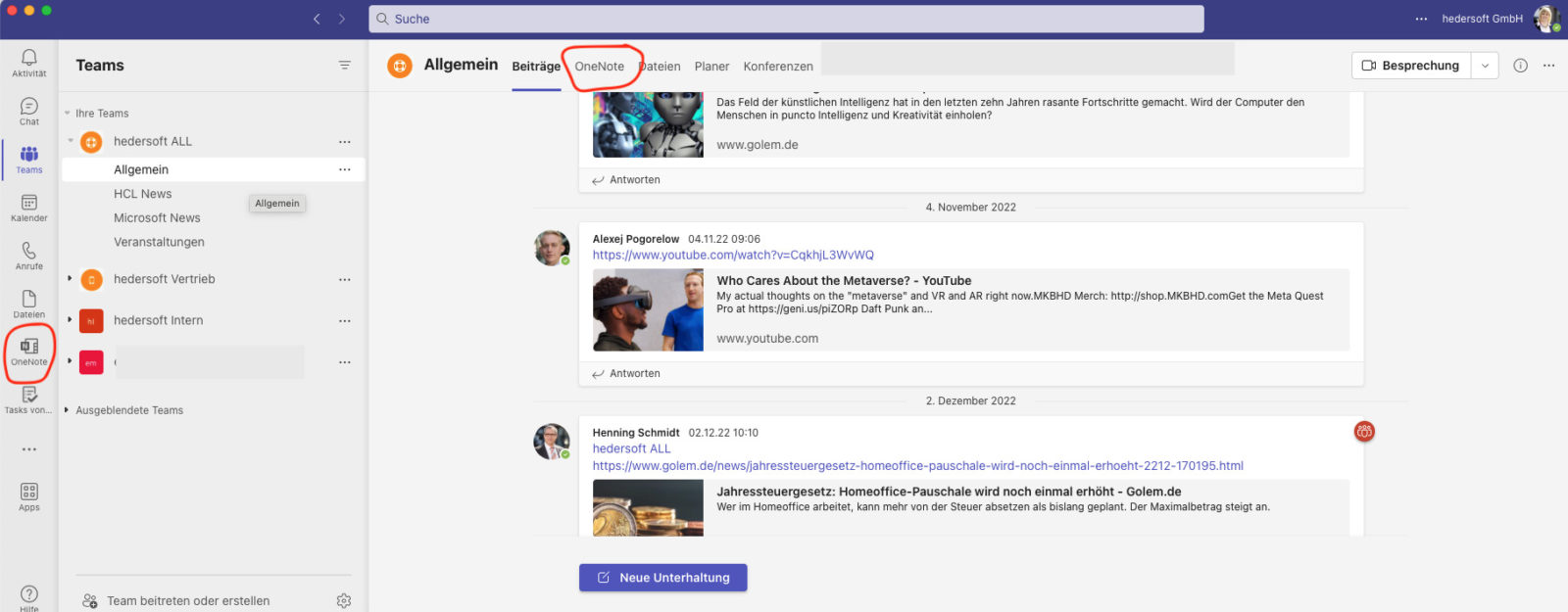Select the Veranstaltungen channel
The height and width of the screenshot is (612, 1568).
(159, 243)
